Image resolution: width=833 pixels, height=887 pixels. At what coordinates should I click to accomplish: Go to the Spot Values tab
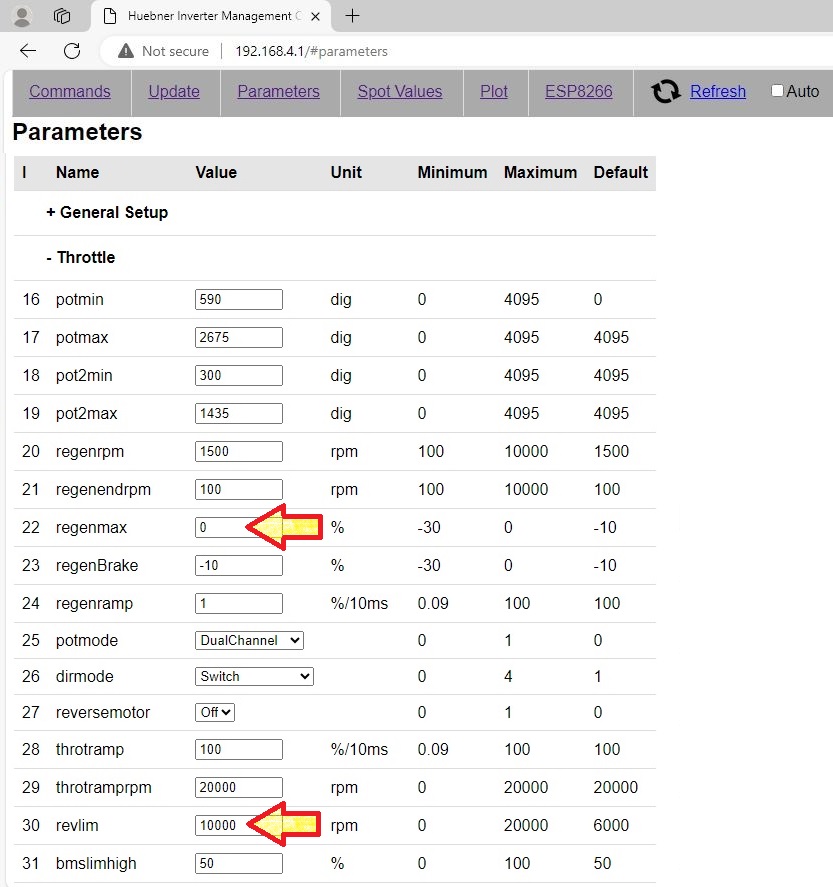pos(399,91)
